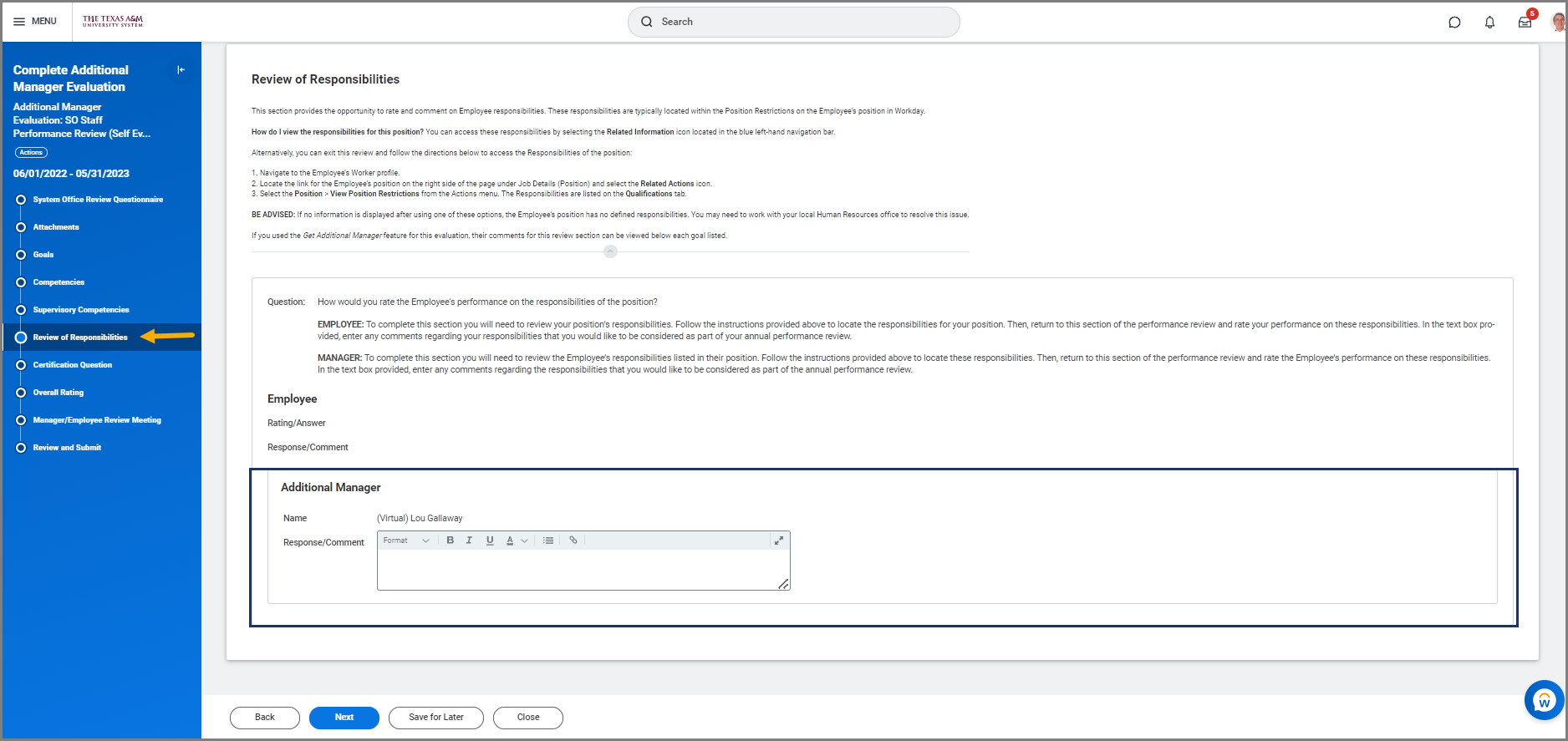Open the chat bubble icon in header
Image resolution: width=1568 pixels, height=741 pixels.
[1454, 23]
